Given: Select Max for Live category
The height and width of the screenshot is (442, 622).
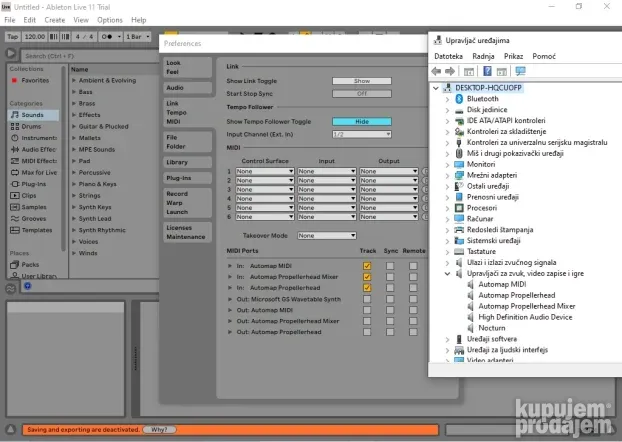Looking at the screenshot, I should [33, 173].
